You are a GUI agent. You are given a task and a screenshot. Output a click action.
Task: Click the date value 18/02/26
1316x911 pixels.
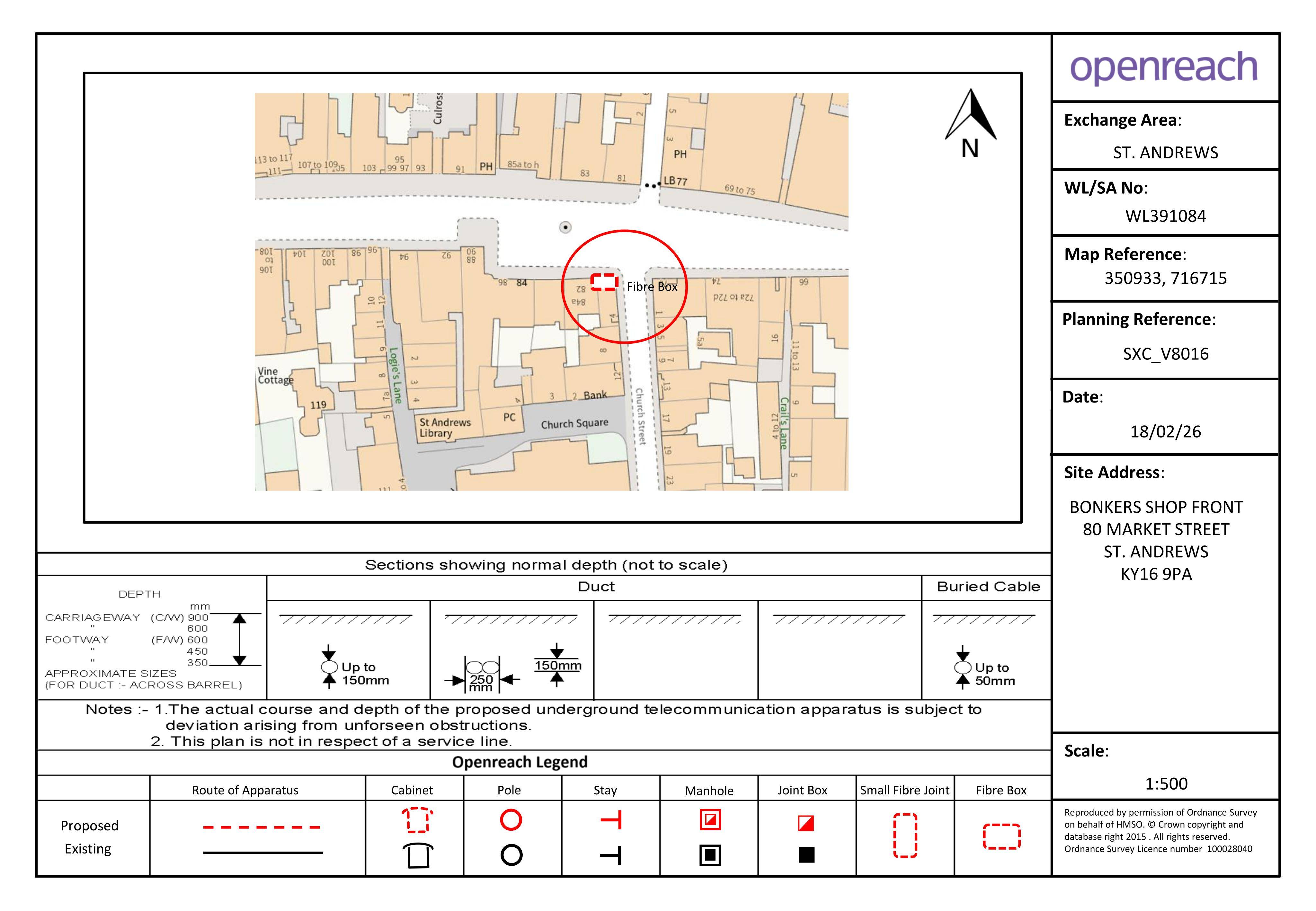coord(1165,431)
